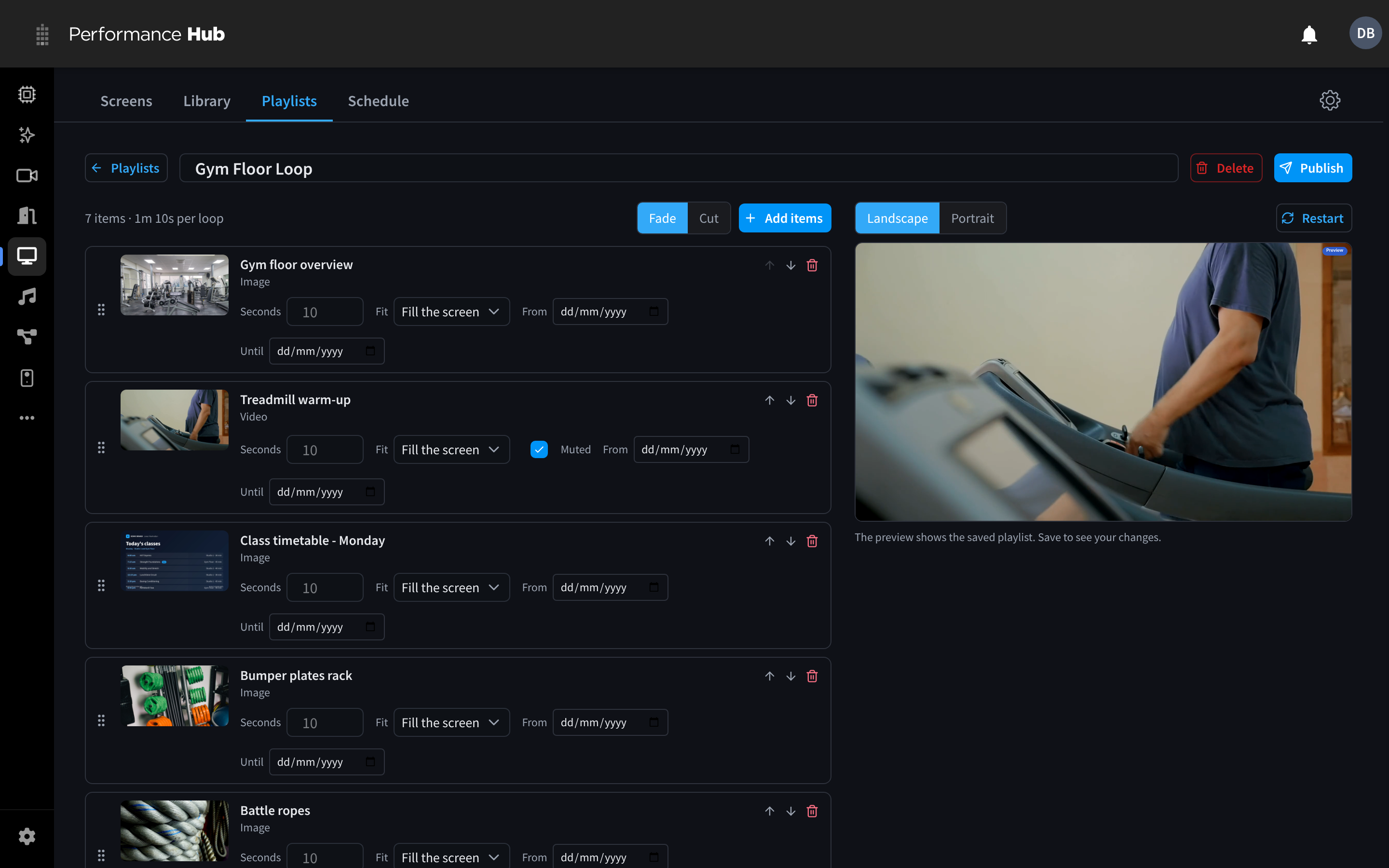Publish the playlist
1389x868 pixels.
[1312, 168]
